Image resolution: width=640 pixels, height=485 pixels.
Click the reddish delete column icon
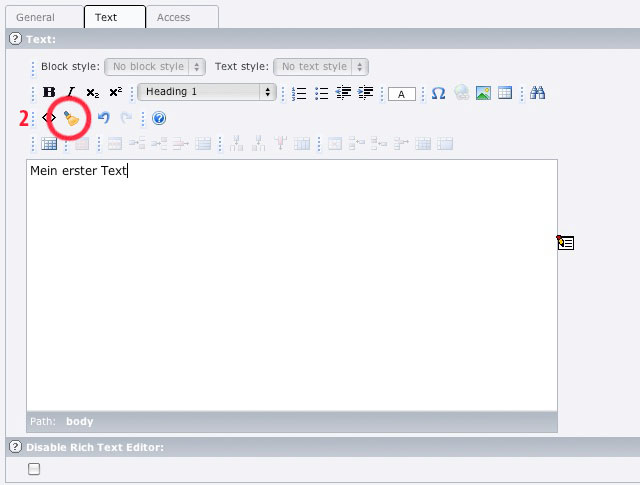pyautogui.click(x=280, y=143)
